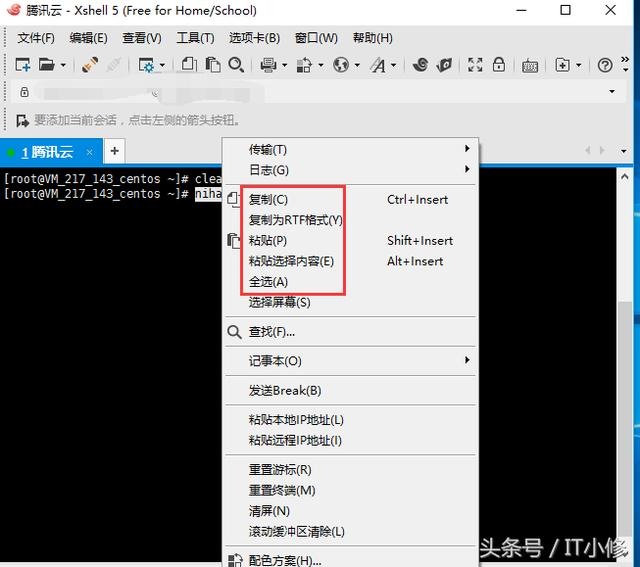This screenshot has width=640, height=567.
Task: Click the Font 'A' icon
Action: [x=378, y=65]
